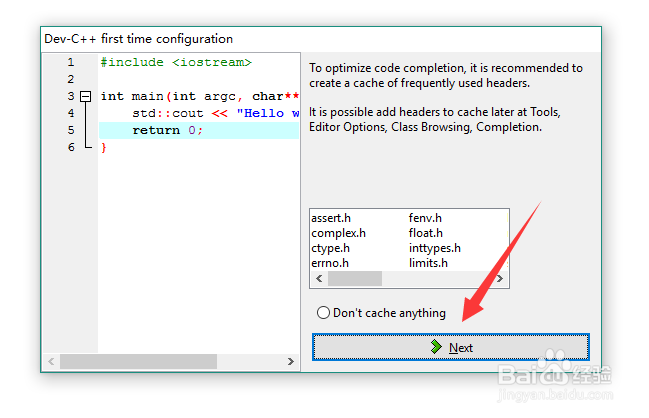Select assert.h in the header list

(x=331, y=218)
